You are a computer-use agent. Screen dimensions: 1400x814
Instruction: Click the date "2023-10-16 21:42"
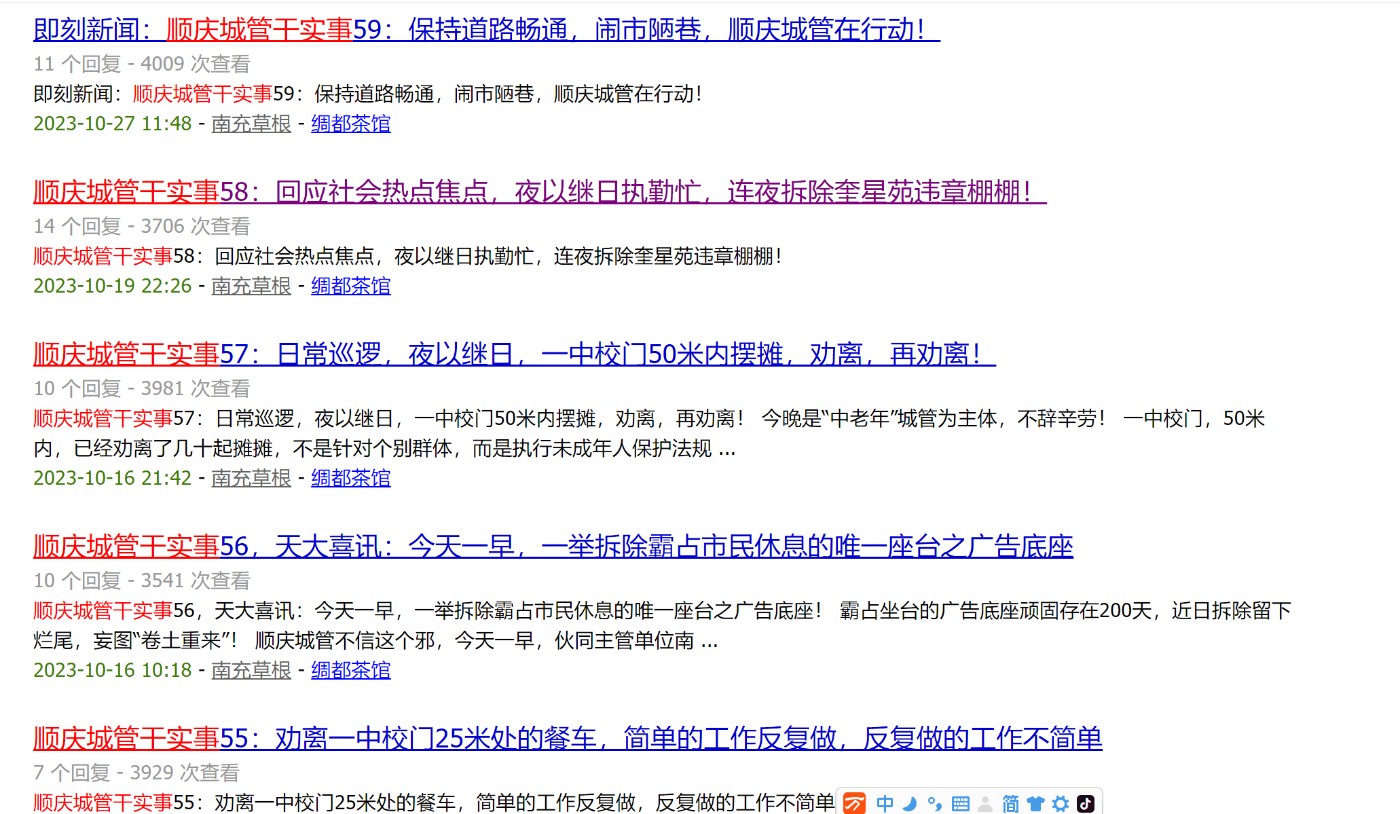112,477
